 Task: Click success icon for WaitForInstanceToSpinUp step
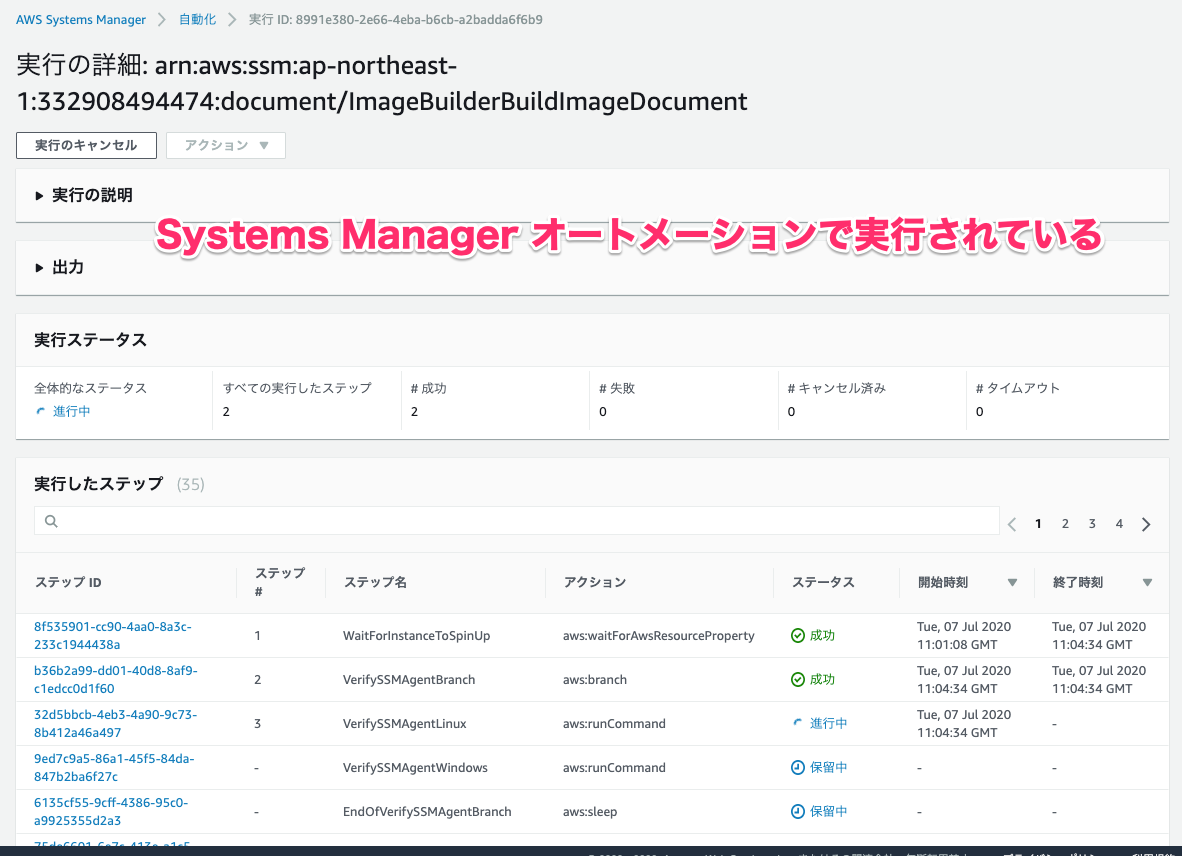(x=798, y=635)
